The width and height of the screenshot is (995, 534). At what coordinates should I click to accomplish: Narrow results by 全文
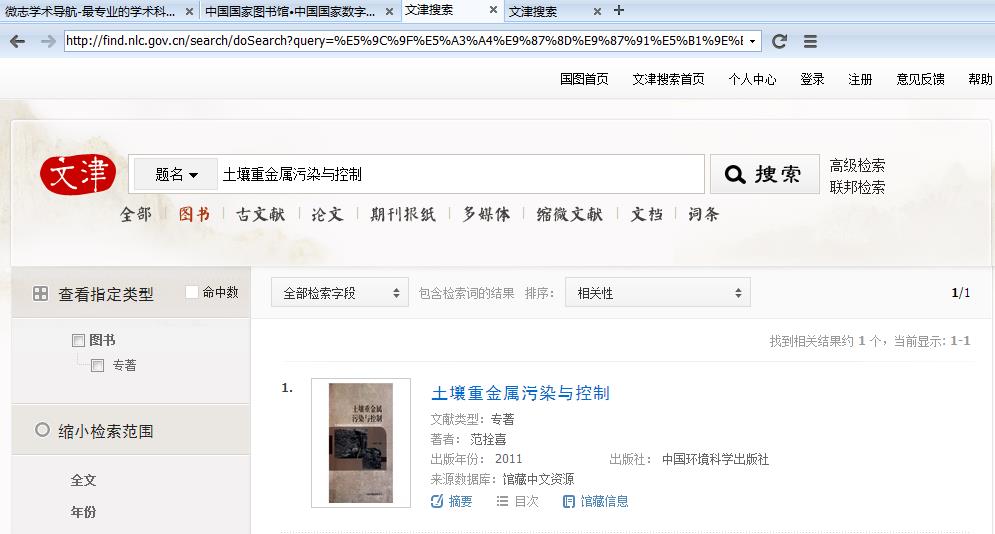(x=84, y=480)
